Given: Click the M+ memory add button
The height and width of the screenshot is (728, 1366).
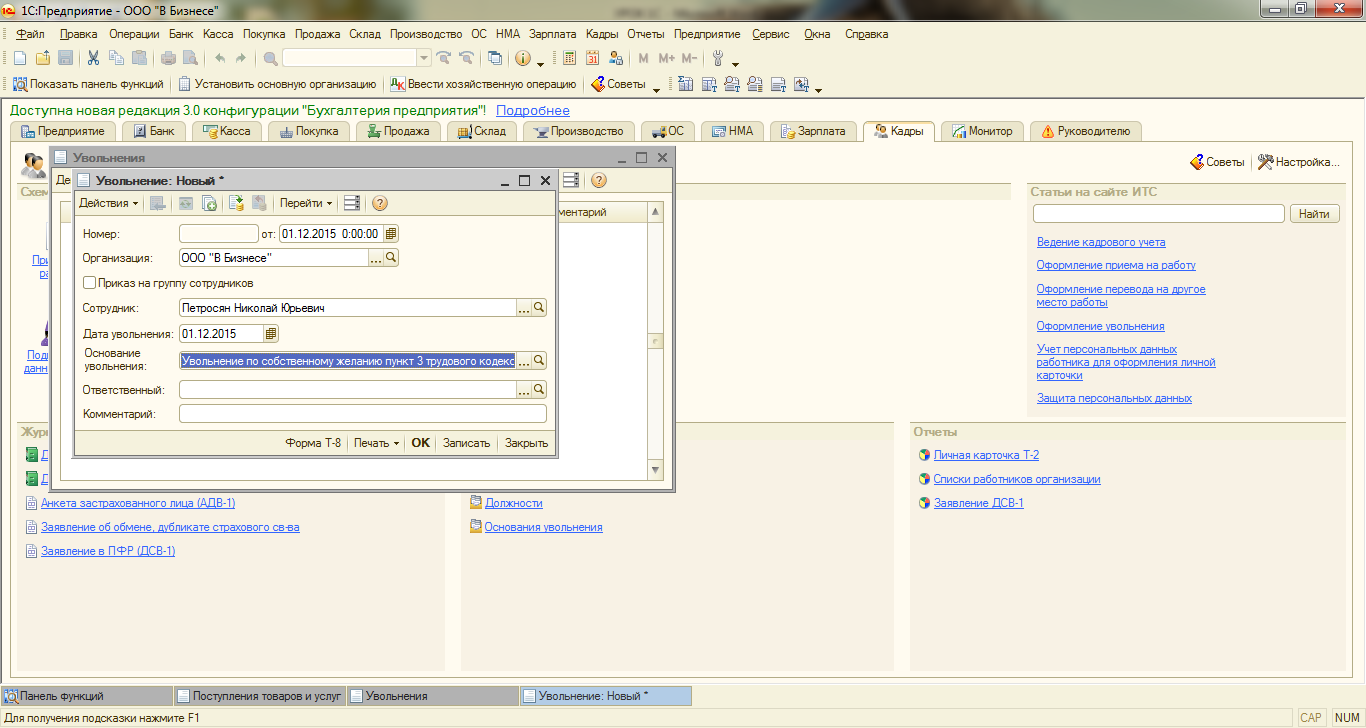Looking at the screenshot, I should click(x=666, y=58).
